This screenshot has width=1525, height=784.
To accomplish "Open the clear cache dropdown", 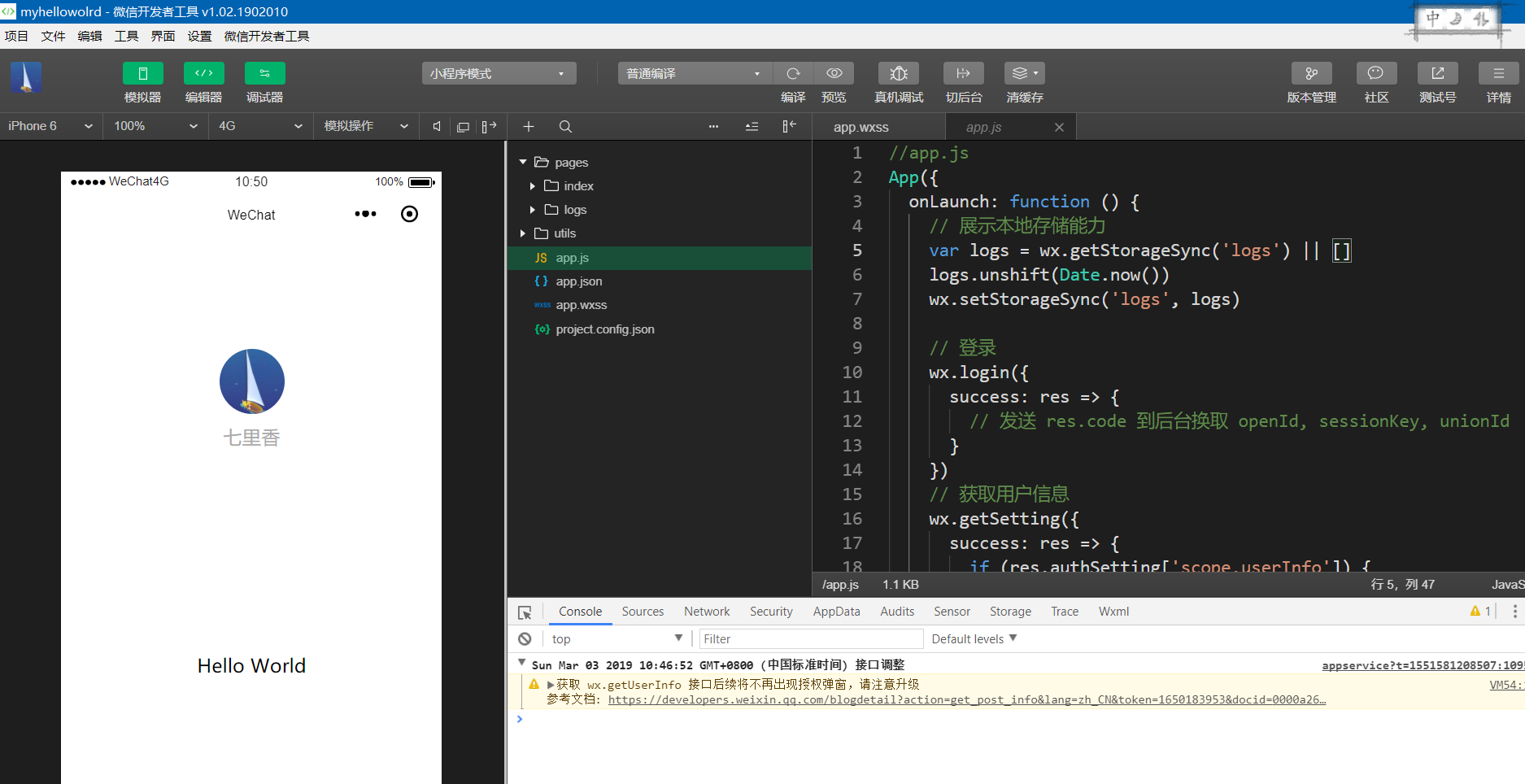I will [1025, 73].
